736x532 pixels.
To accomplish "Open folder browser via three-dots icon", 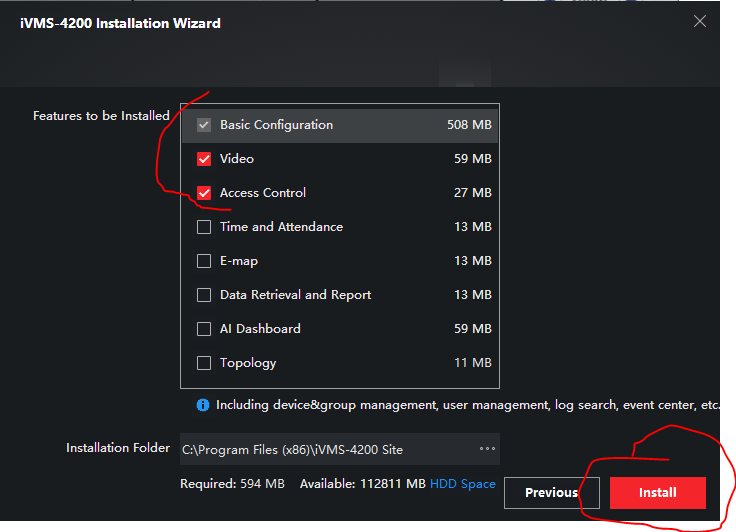I will point(487,449).
